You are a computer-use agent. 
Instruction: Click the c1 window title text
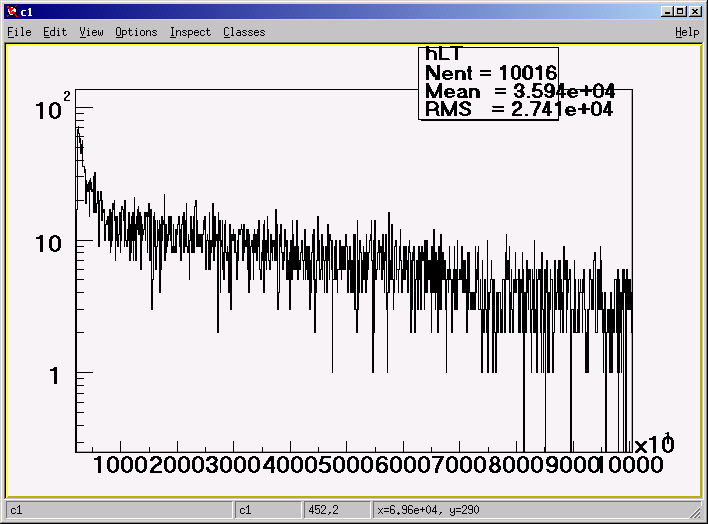point(27,12)
